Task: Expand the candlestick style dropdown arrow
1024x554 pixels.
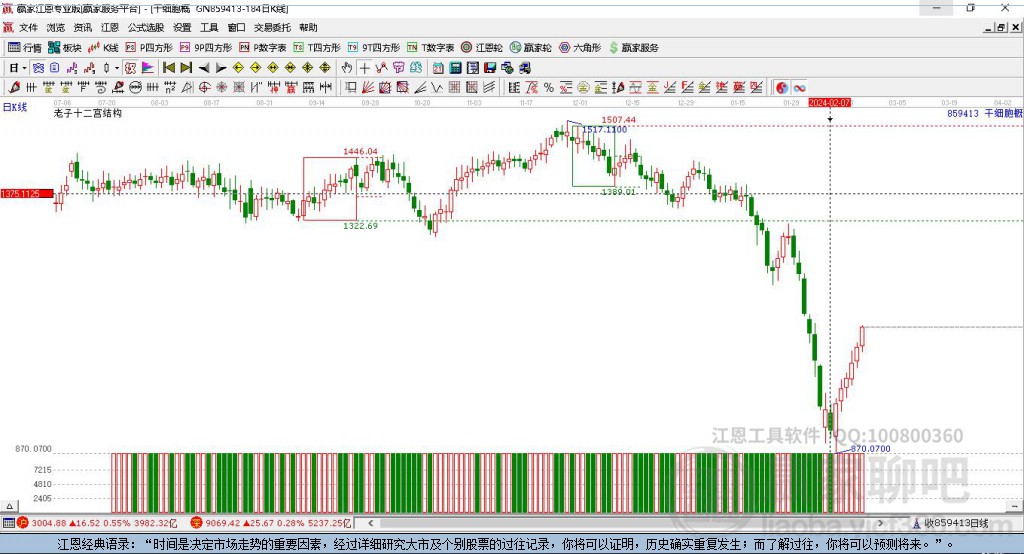Action: [117, 68]
